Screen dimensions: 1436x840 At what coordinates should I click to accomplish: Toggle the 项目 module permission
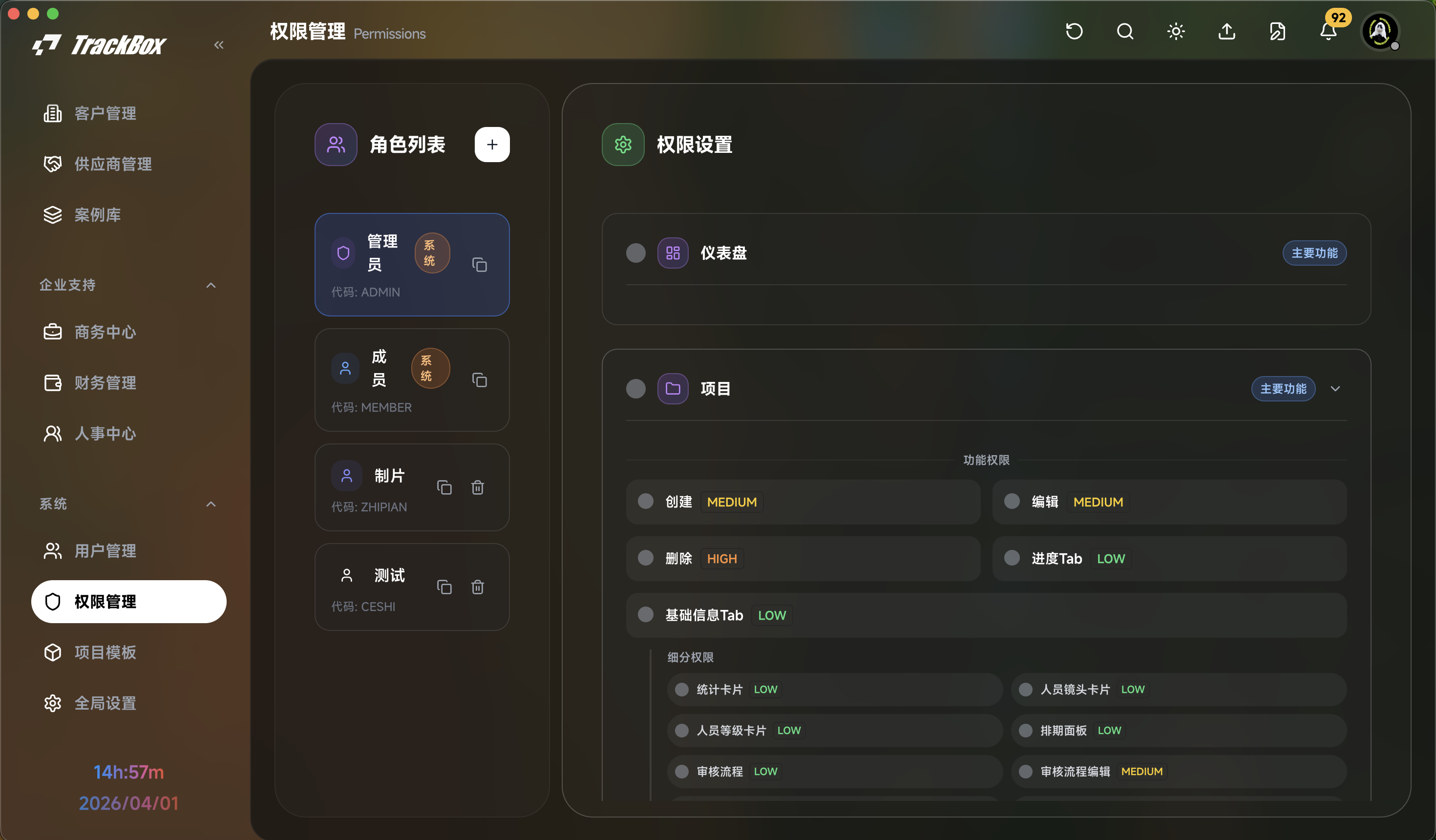point(635,389)
